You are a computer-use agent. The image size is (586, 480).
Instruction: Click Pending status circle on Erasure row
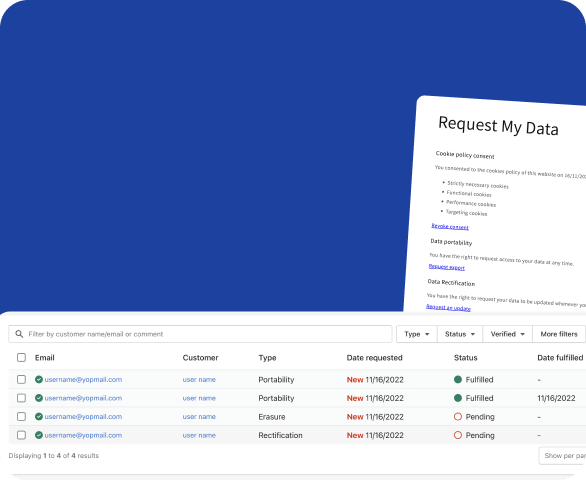458,416
